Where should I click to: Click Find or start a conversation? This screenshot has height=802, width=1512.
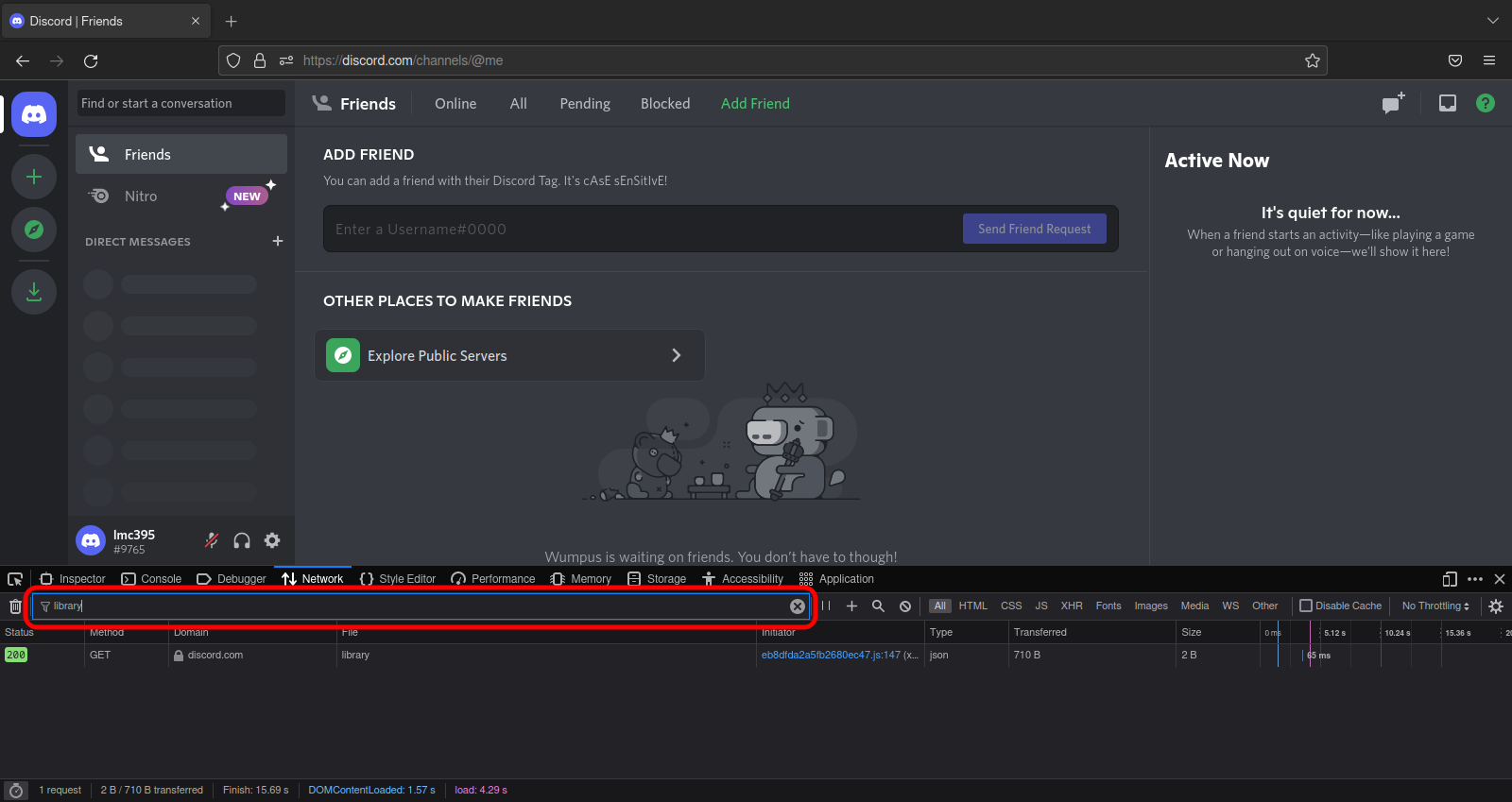pos(181,103)
